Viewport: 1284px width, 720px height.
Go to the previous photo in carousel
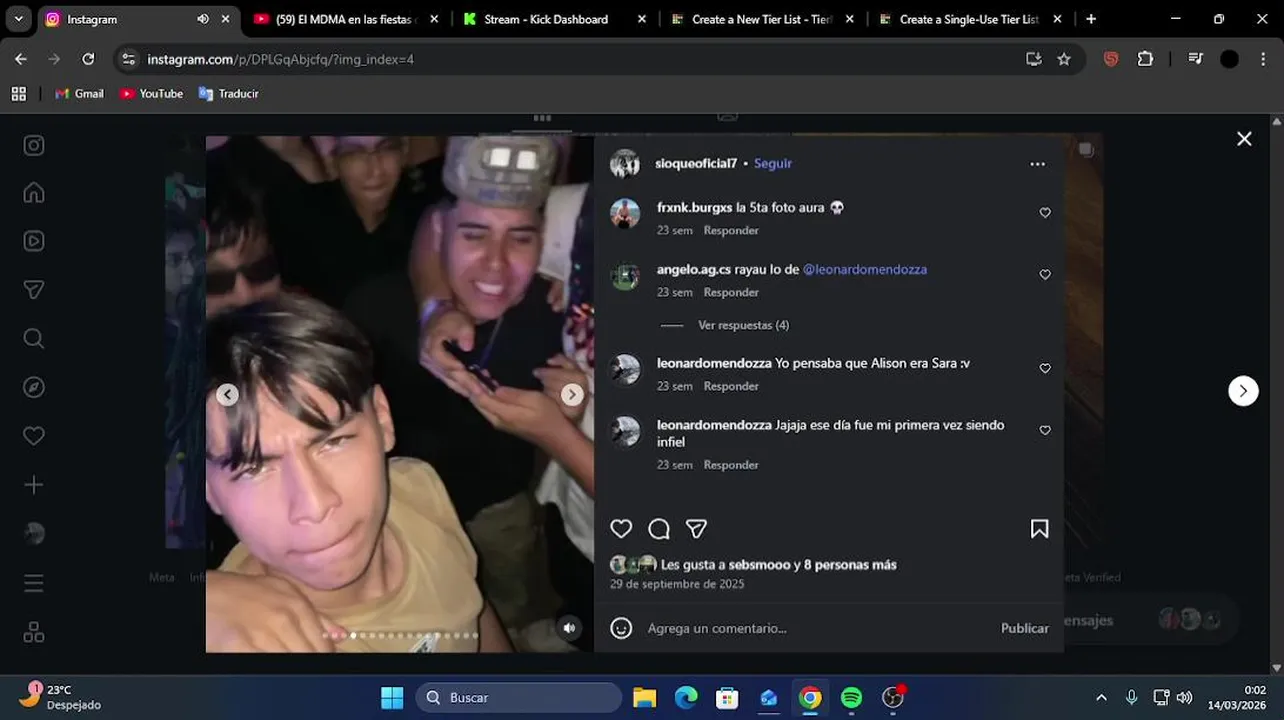(228, 395)
